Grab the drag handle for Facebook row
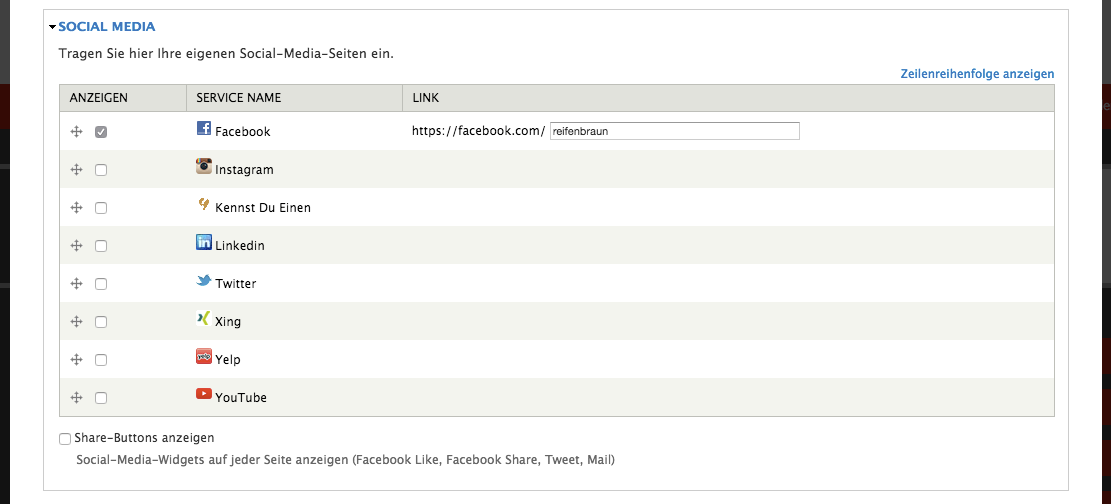Screen dimensions: 1111x504 pyautogui.click(x=76, y=132)
